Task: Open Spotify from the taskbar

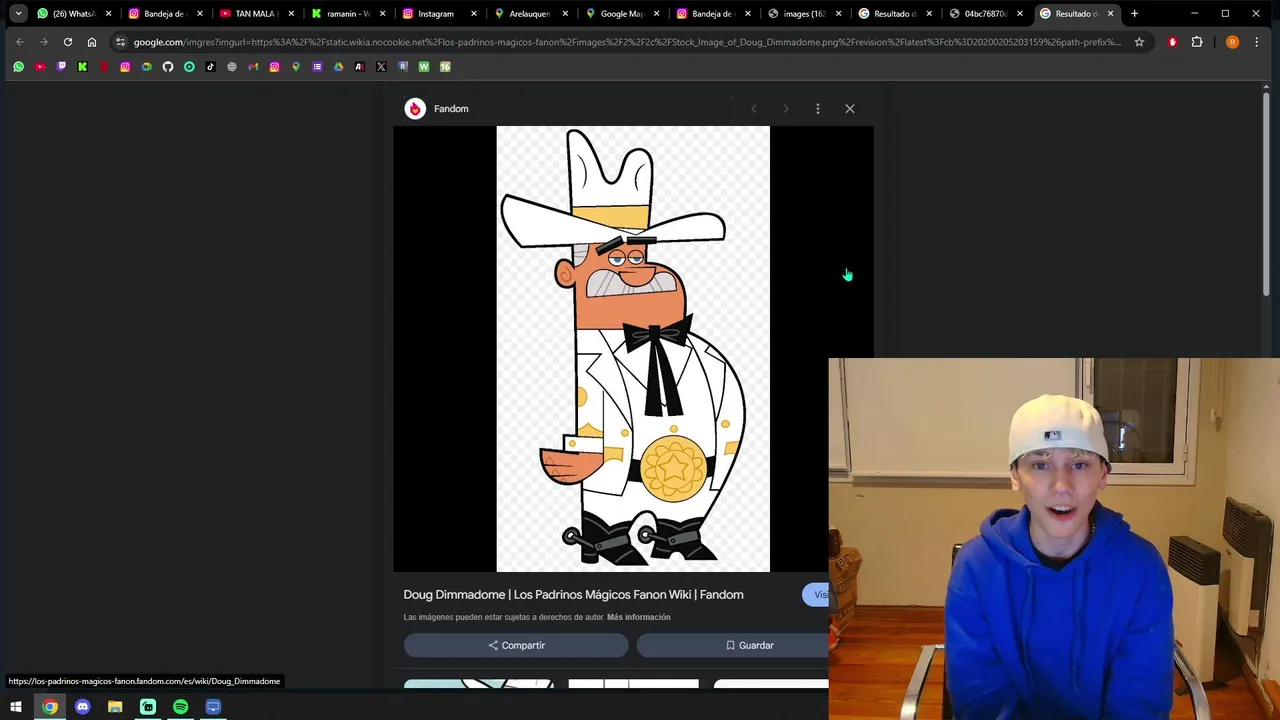Action: (x=180, y=707)
